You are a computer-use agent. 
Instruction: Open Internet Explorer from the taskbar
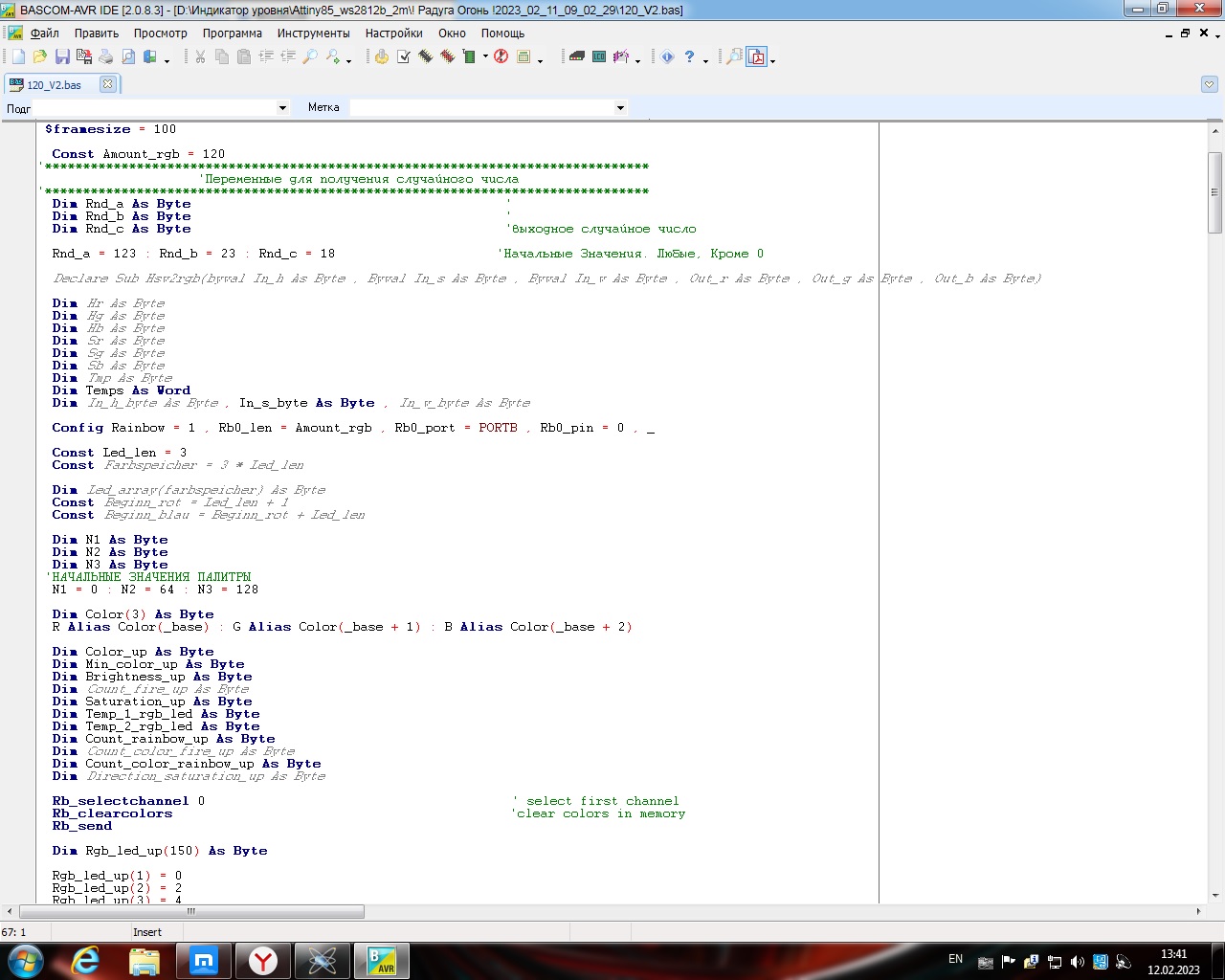[x=85, y=961]
